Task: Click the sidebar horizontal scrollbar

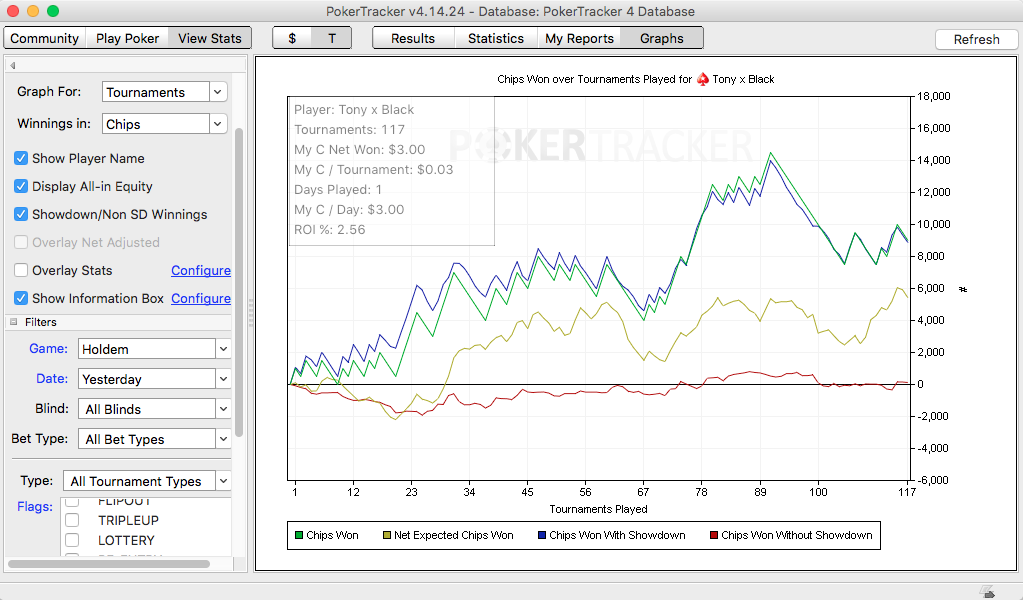Action: click(x=108, y=564)
